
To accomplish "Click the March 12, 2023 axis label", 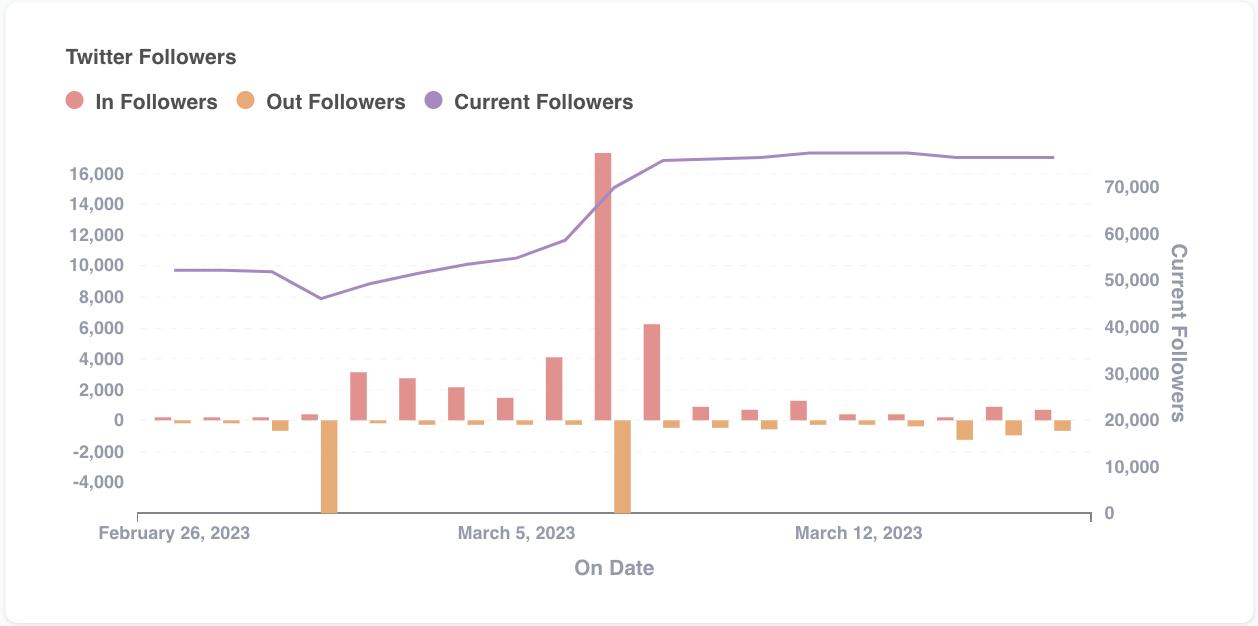I will (x=858, y=533).
